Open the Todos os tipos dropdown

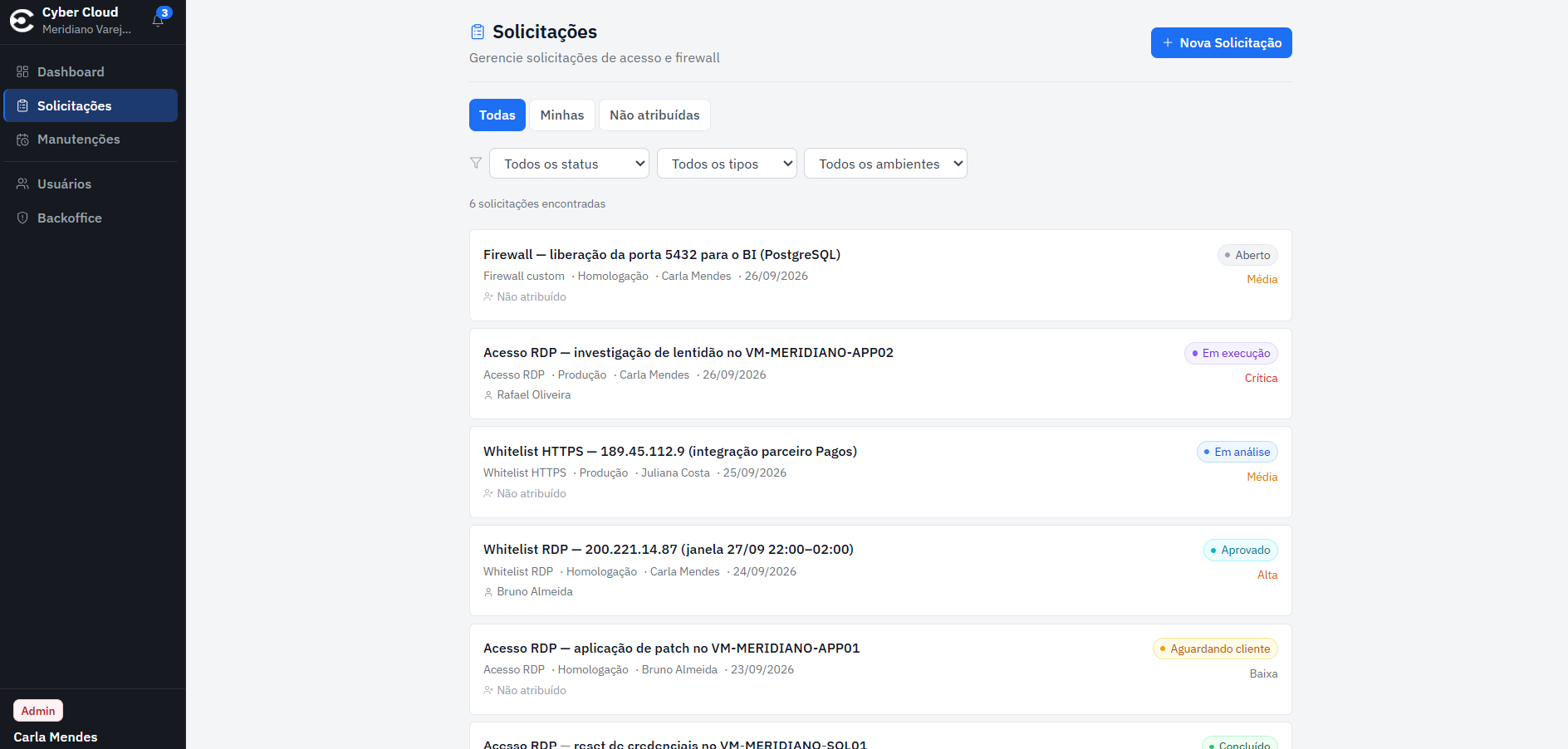coord(727,164)
